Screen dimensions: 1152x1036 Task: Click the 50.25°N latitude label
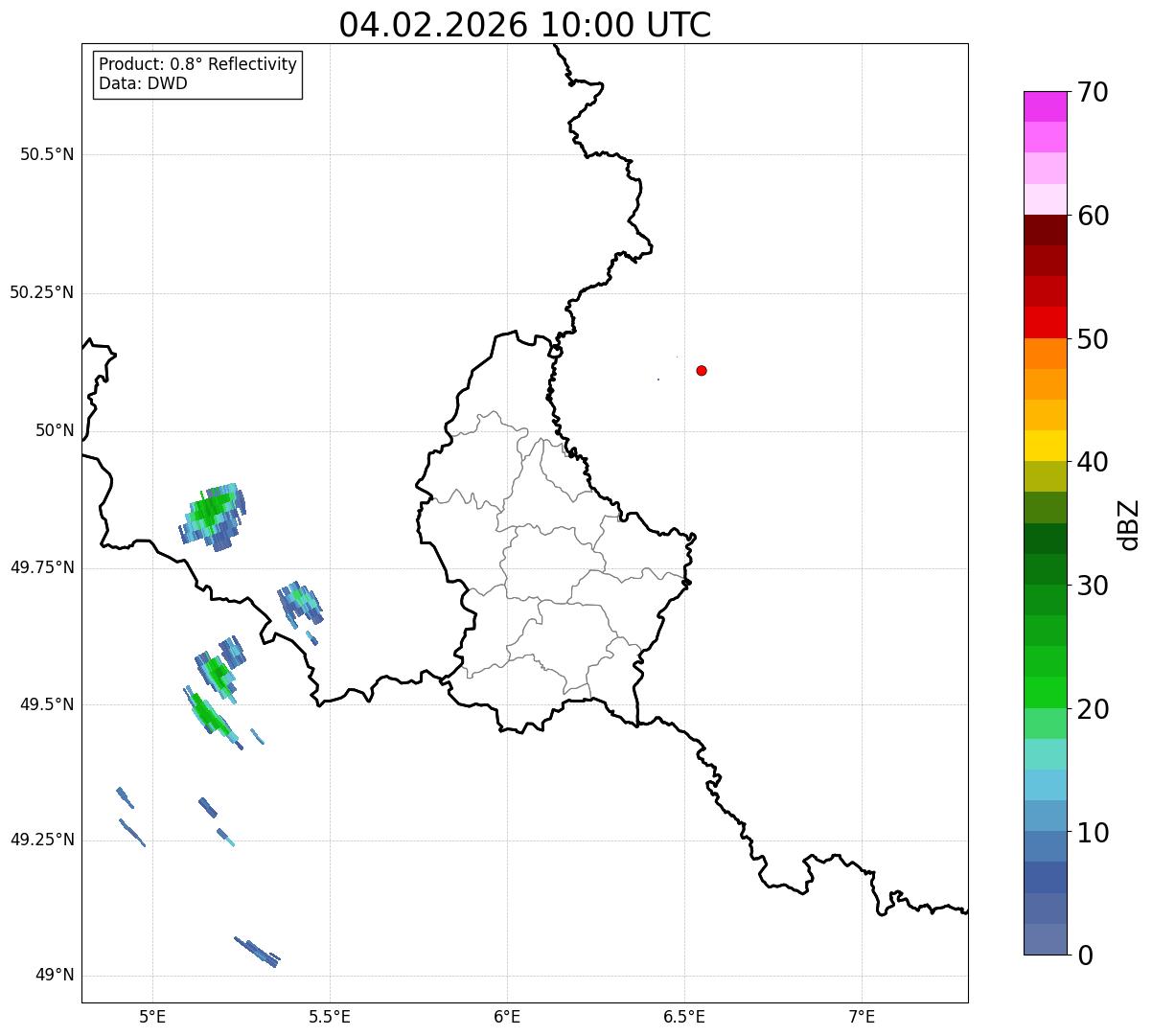point(41,292)
